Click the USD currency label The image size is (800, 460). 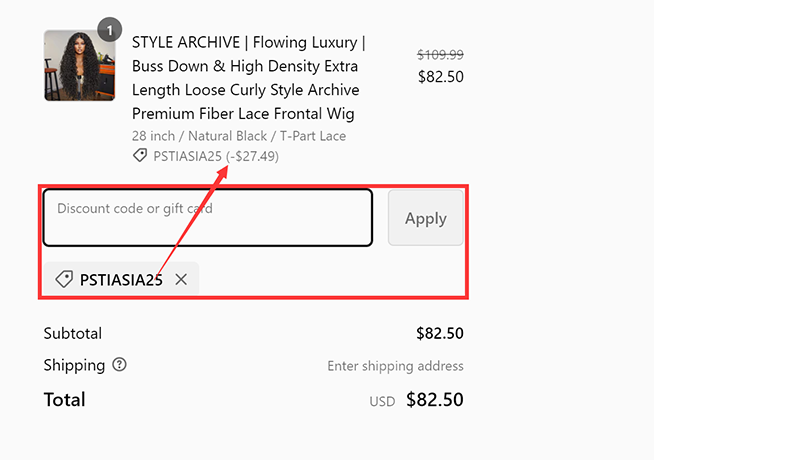point(382,401)
